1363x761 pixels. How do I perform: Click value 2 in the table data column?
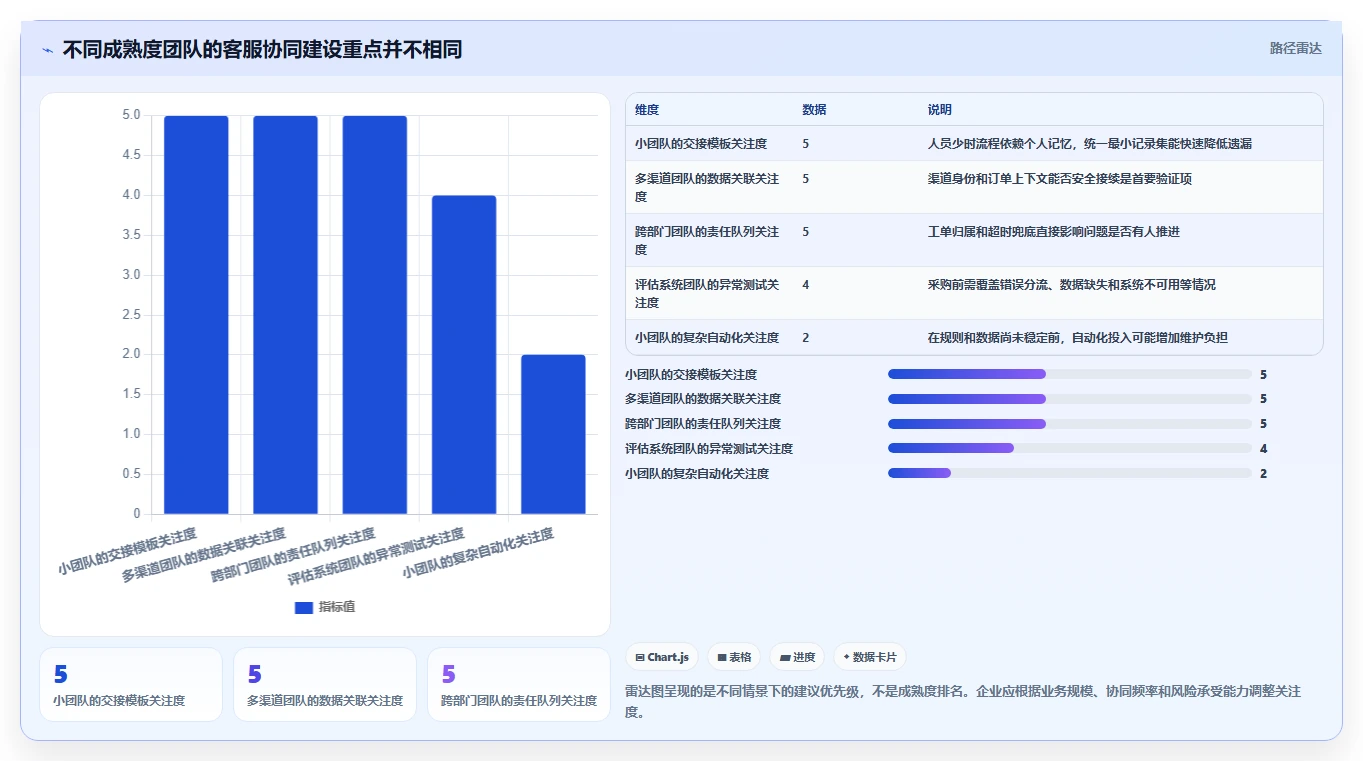coord(806,338)
